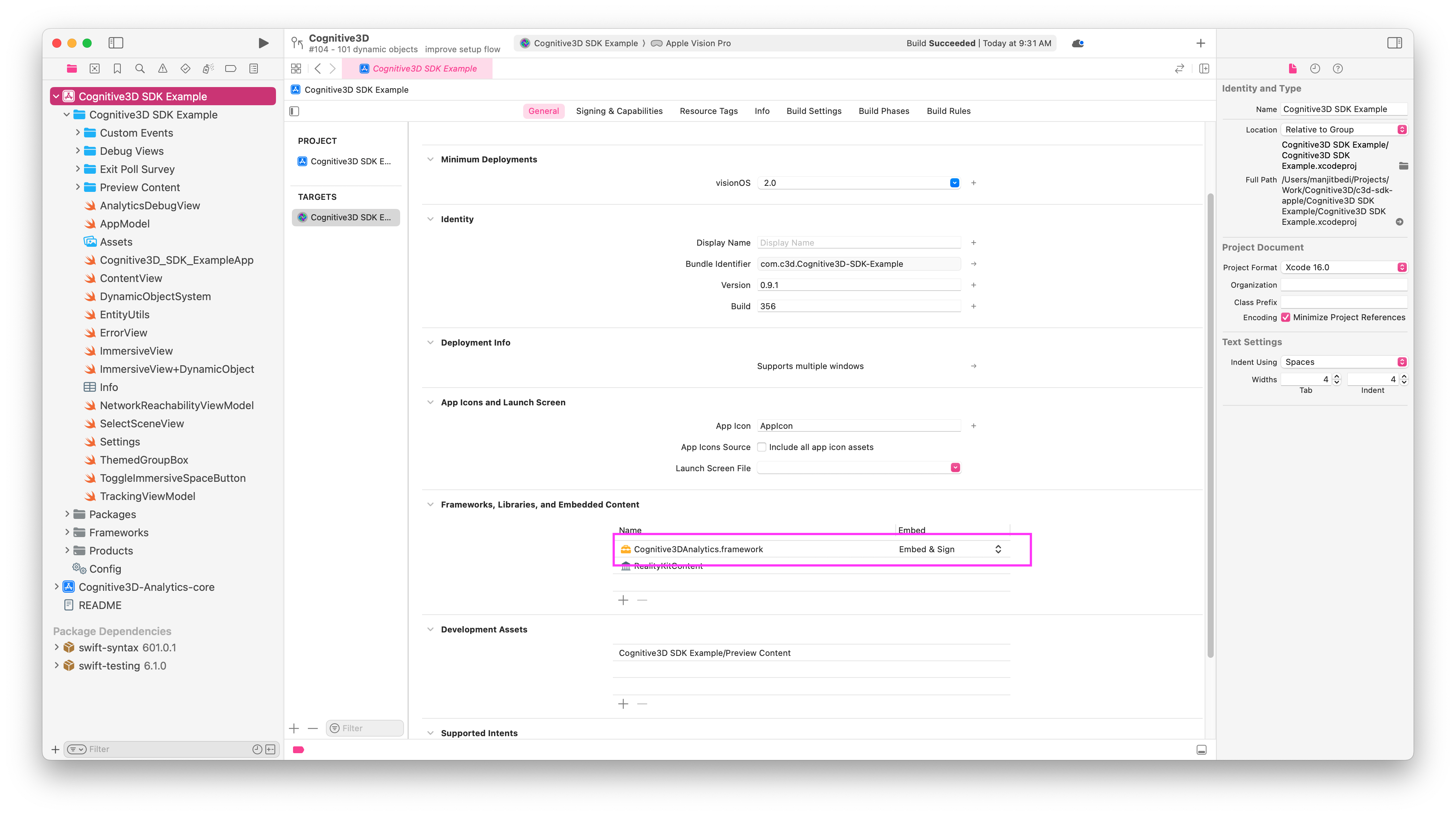The width and height of the screenshot is (1456, 816).
Task: Switch to the Info tab
Action: [761, 111]
